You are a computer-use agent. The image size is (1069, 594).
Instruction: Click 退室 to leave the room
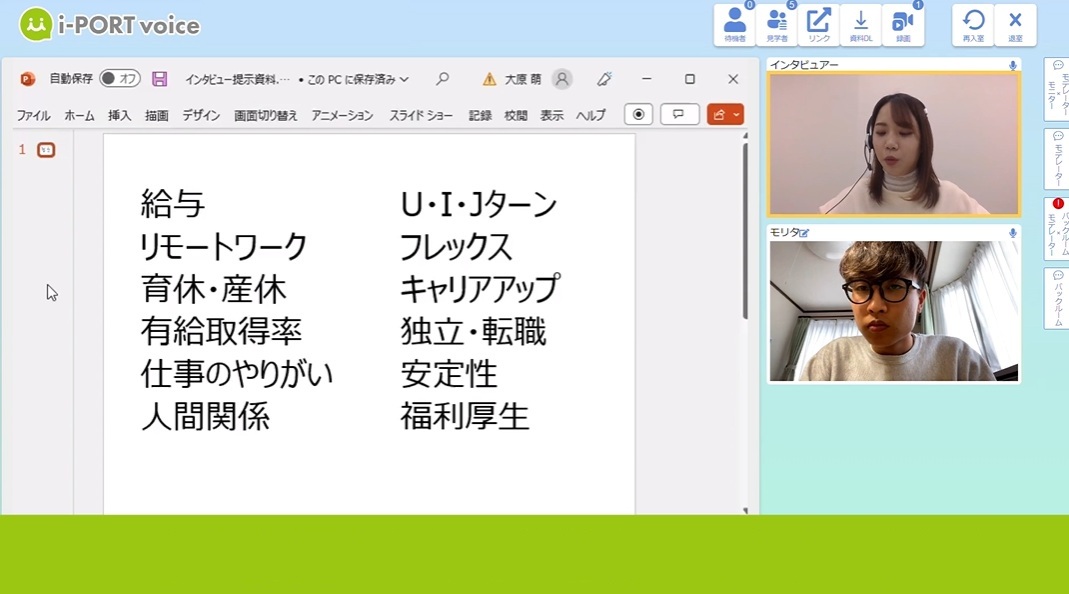(1015, 22)
